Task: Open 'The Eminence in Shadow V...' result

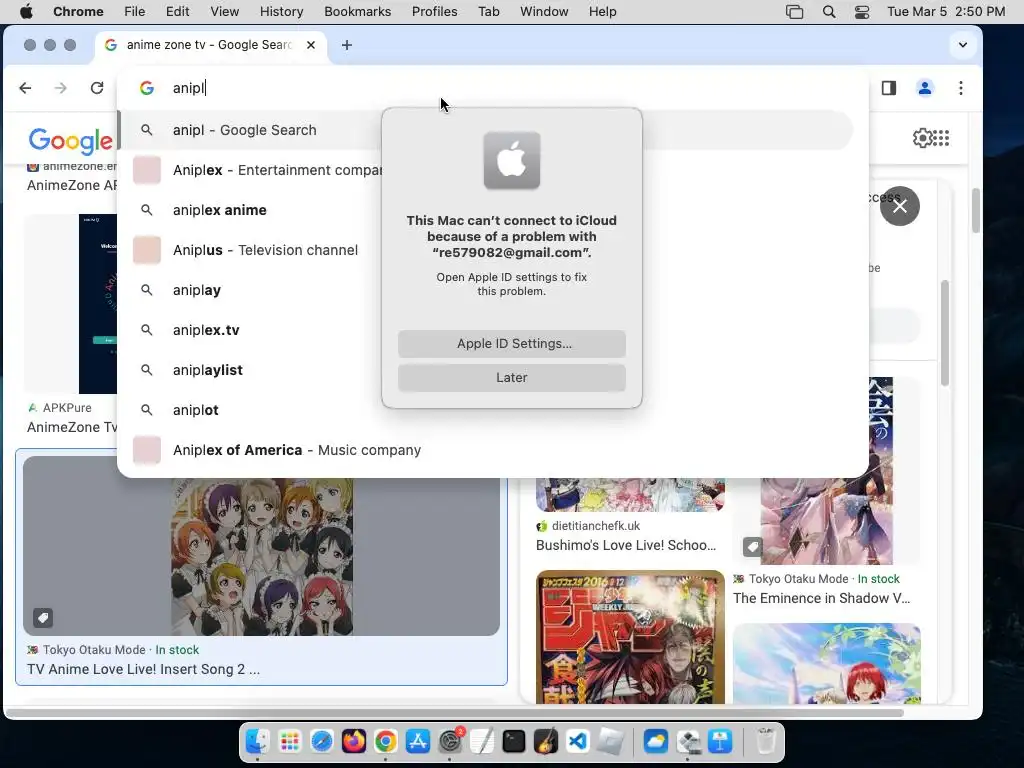Action: (x=822, y=598)
